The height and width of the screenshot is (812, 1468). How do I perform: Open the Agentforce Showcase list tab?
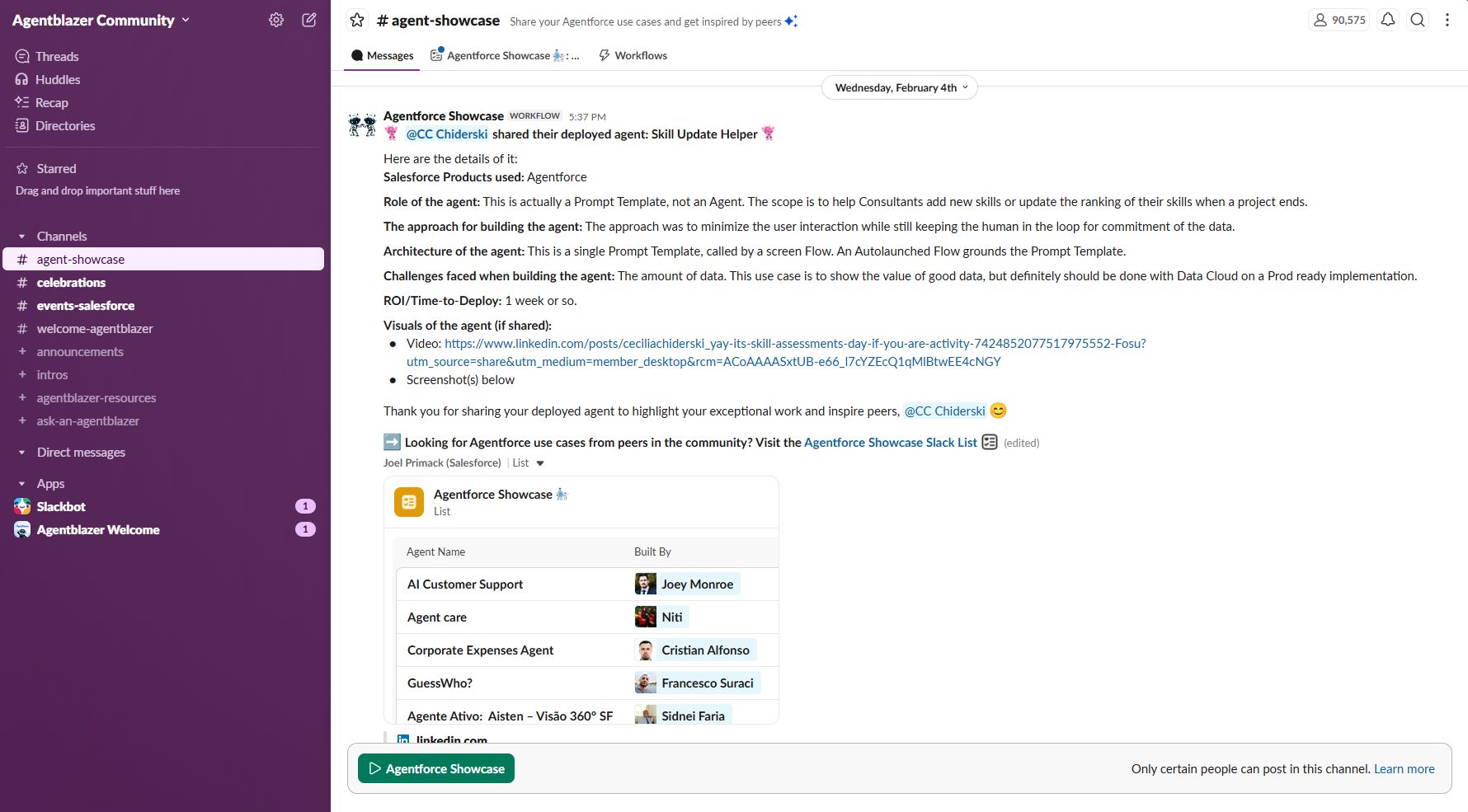(505, 55)
